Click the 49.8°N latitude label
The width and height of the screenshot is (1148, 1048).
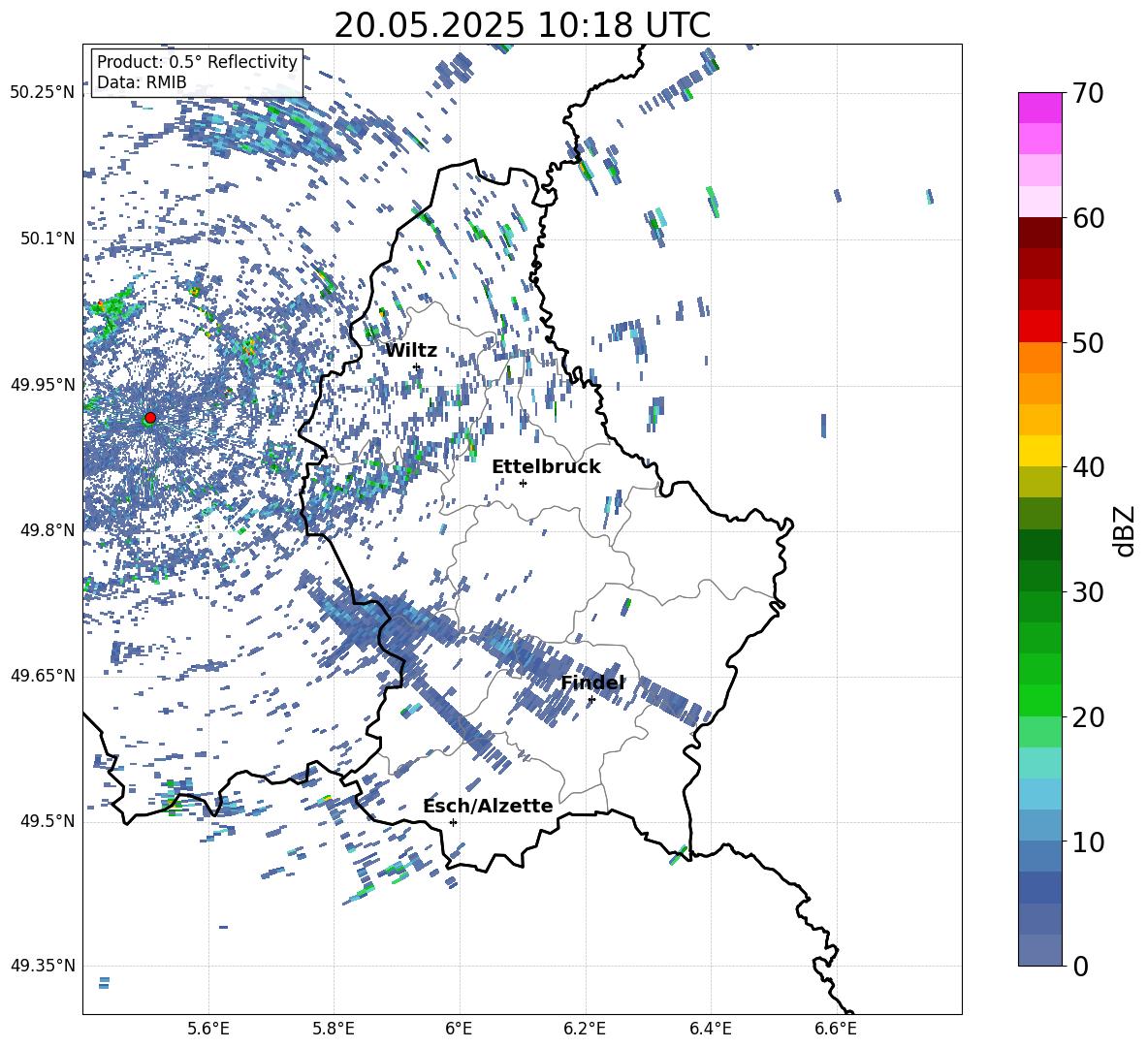48,529
